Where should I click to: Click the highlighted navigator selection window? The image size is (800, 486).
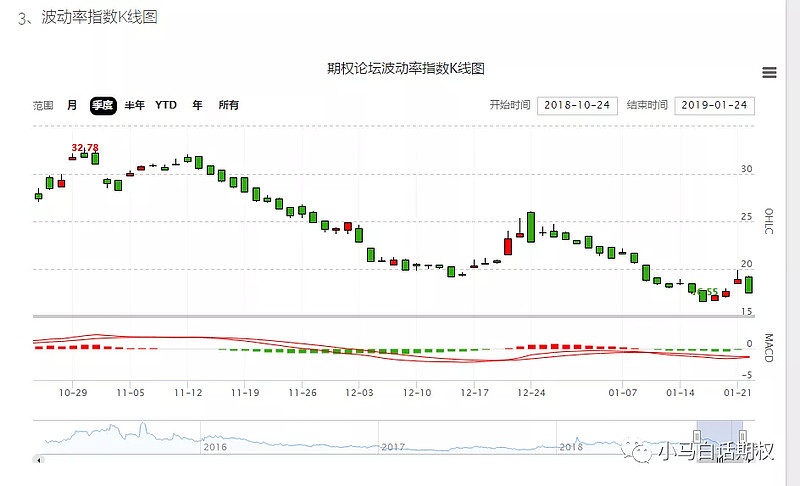tap(720, 436)
